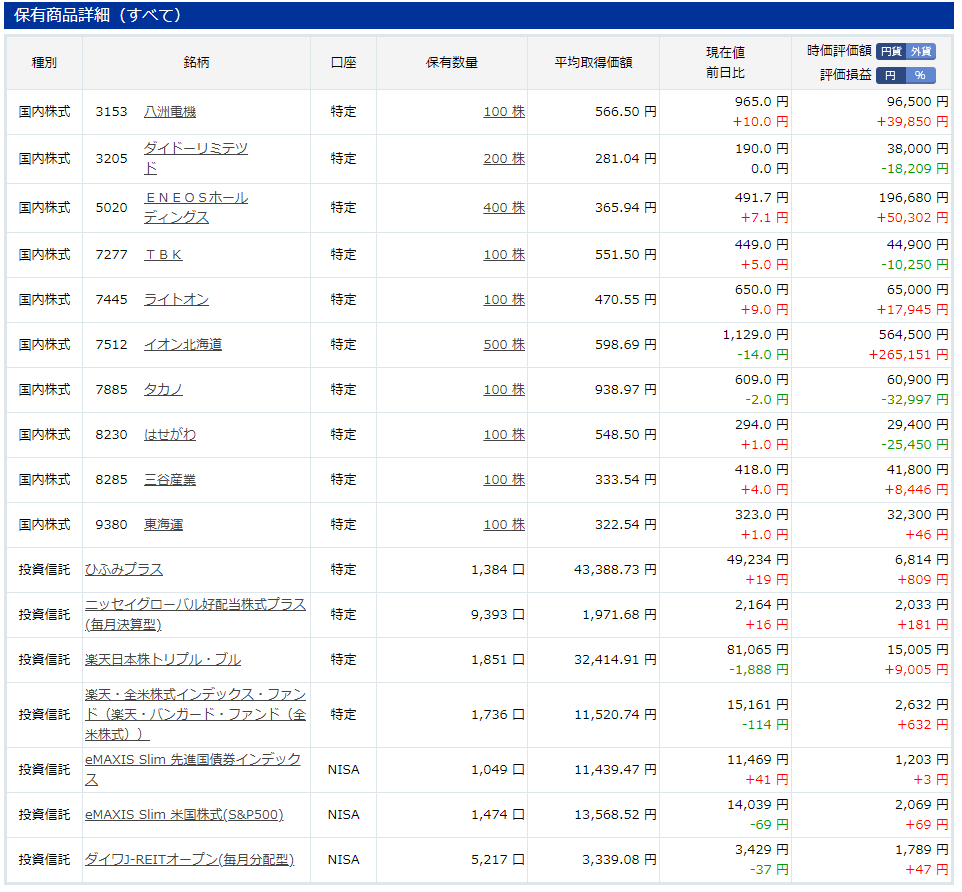Open stock link タカノ
Viewport: 962px width, 892px height.
click(163, 390)
